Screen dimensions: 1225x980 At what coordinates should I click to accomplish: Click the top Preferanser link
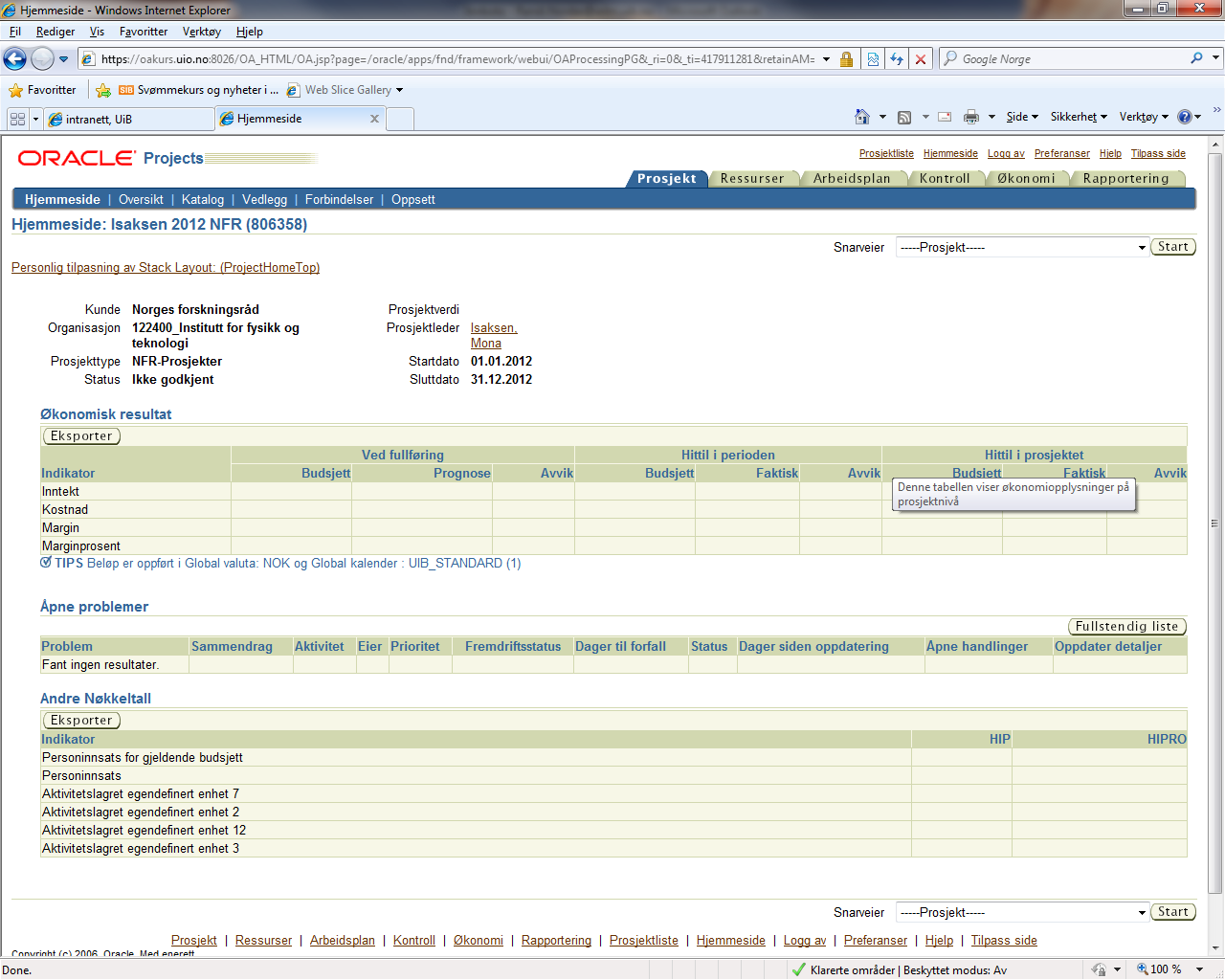1062,153
